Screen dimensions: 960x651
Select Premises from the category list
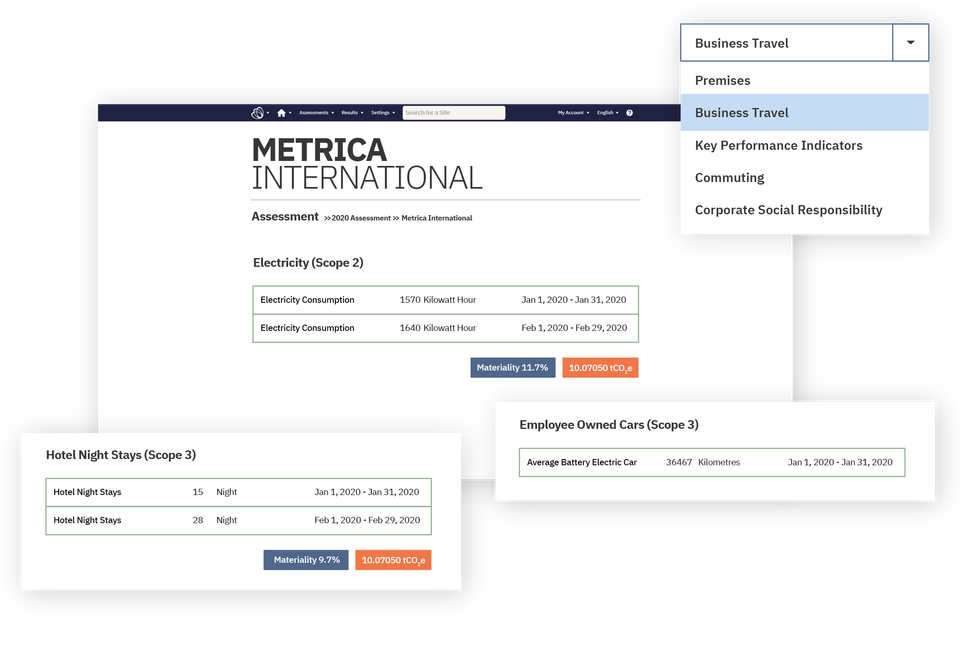722,80
